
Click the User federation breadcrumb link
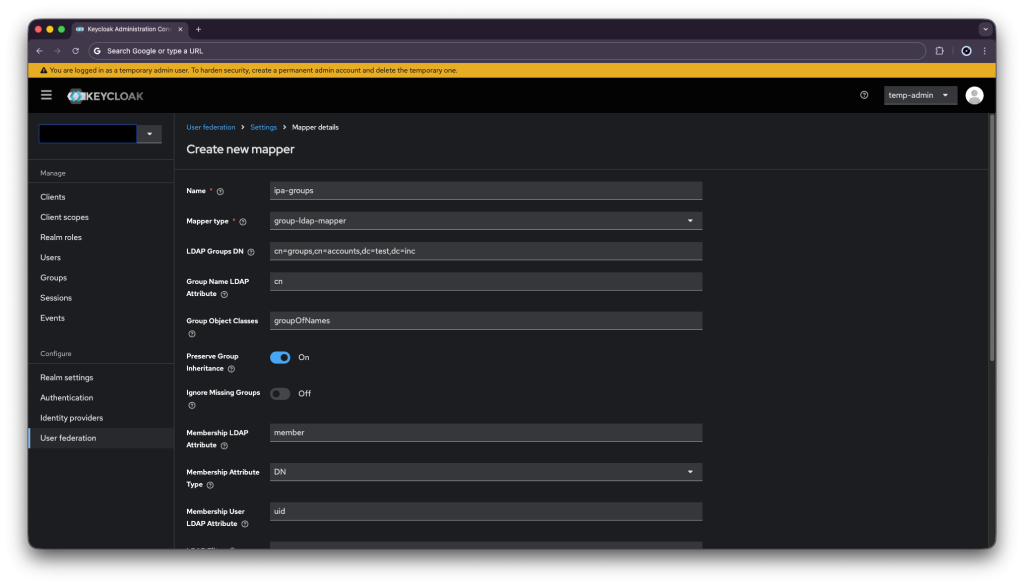tap(211, 128)
